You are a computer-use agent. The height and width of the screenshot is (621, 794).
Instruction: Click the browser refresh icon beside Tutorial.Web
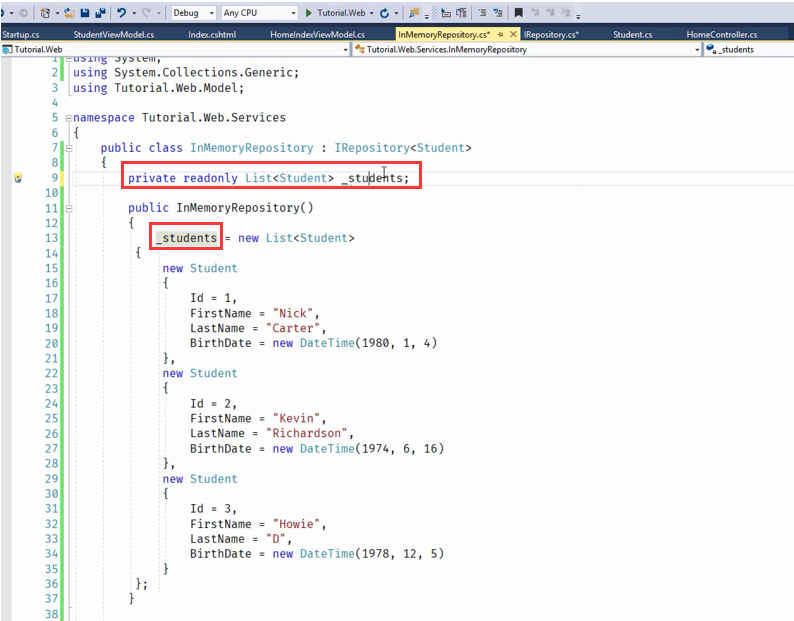[x=384, y=13]
